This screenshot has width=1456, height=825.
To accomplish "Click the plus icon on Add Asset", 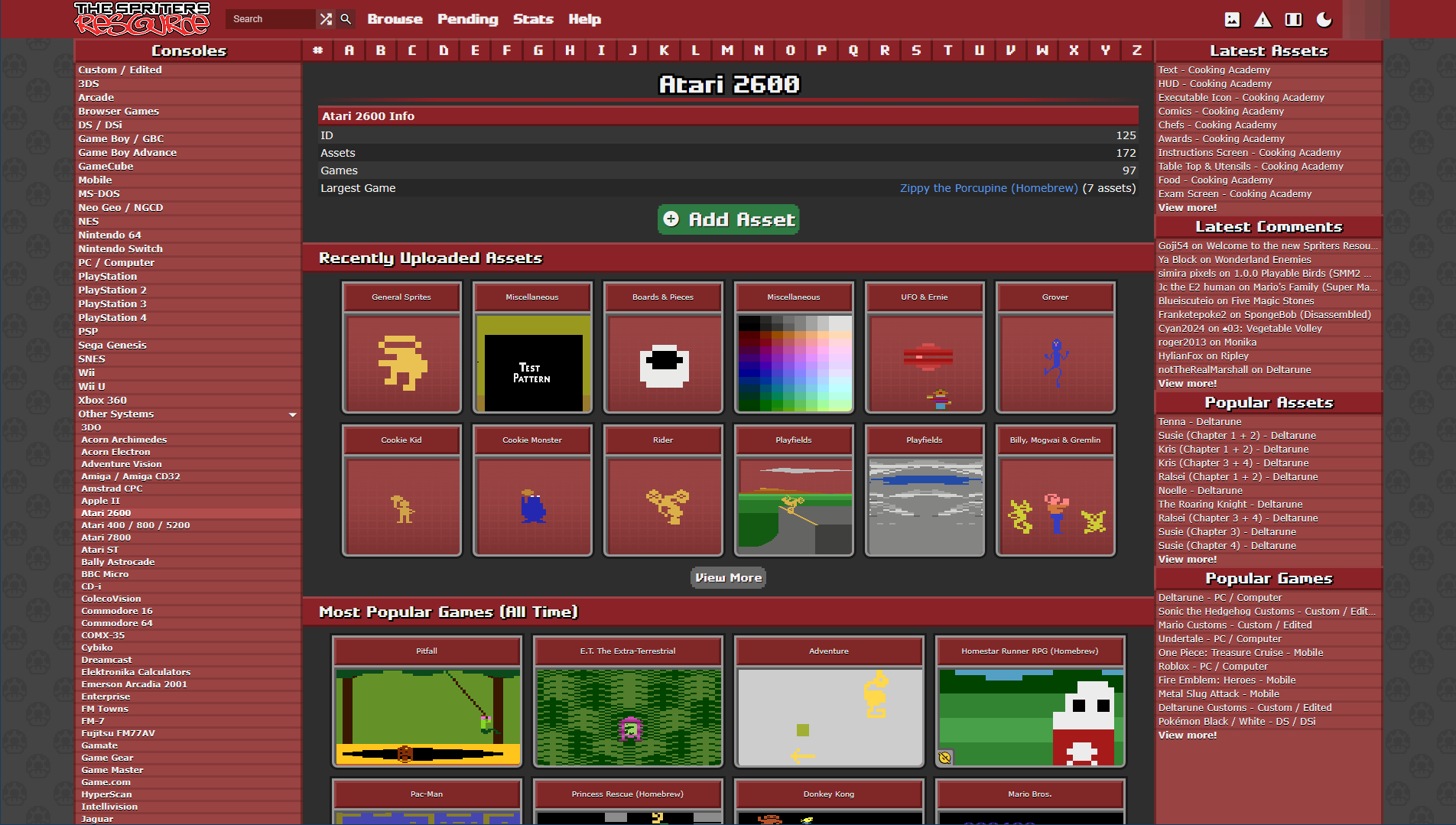I will (671, 219).
